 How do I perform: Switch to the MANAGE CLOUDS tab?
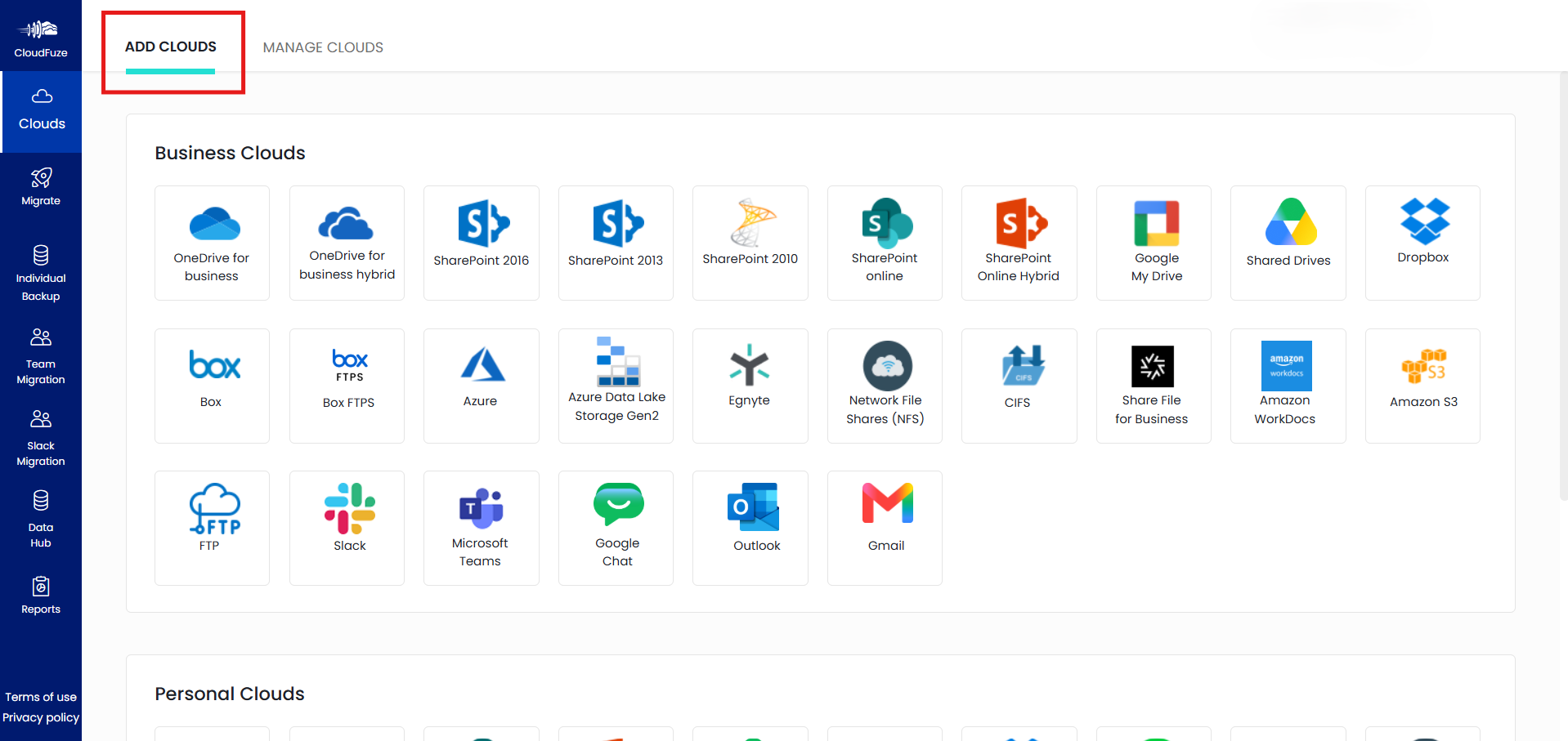(323, 47)
